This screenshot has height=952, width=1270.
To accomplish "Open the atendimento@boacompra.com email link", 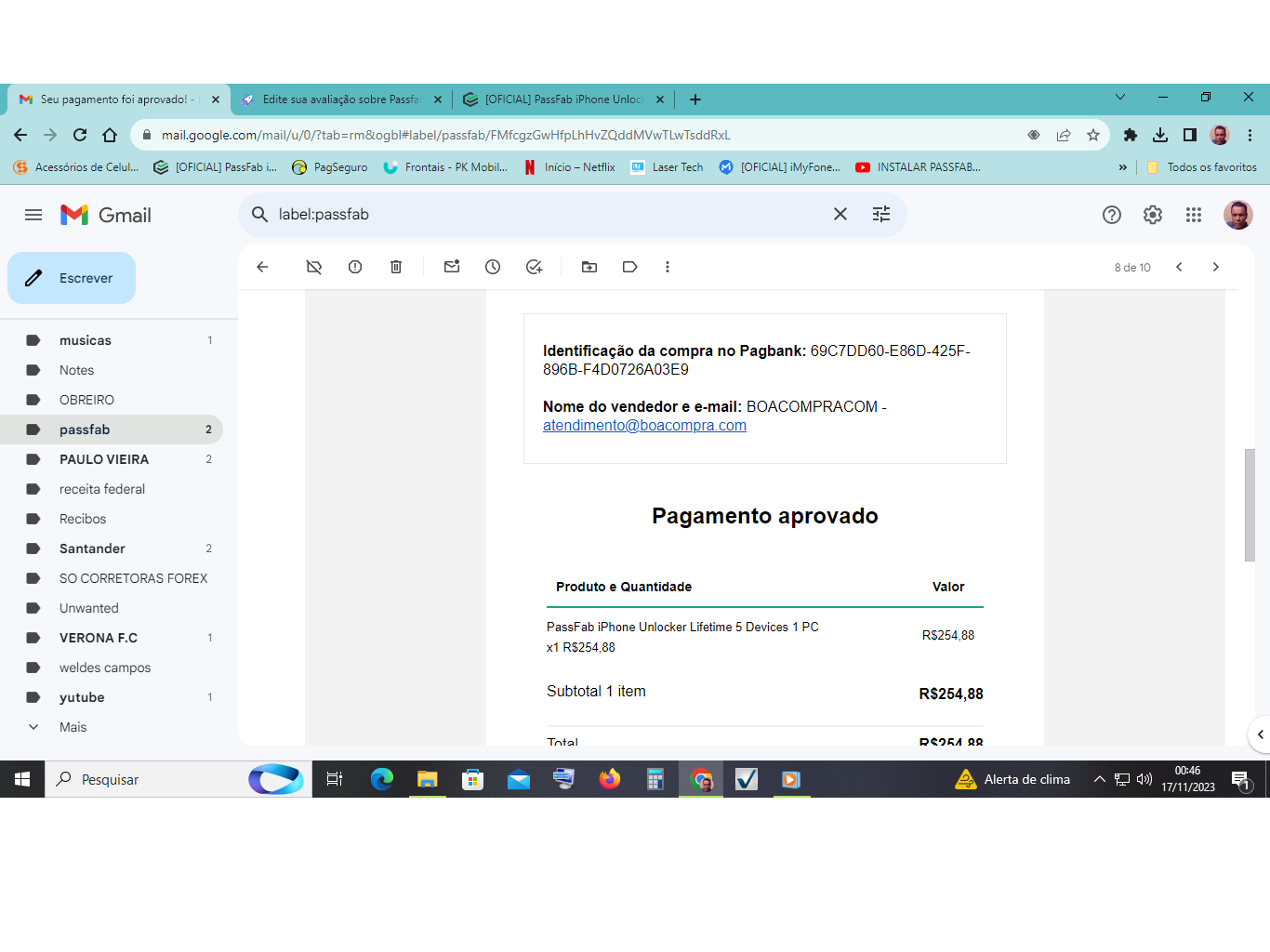I will [x=644, y=425].
